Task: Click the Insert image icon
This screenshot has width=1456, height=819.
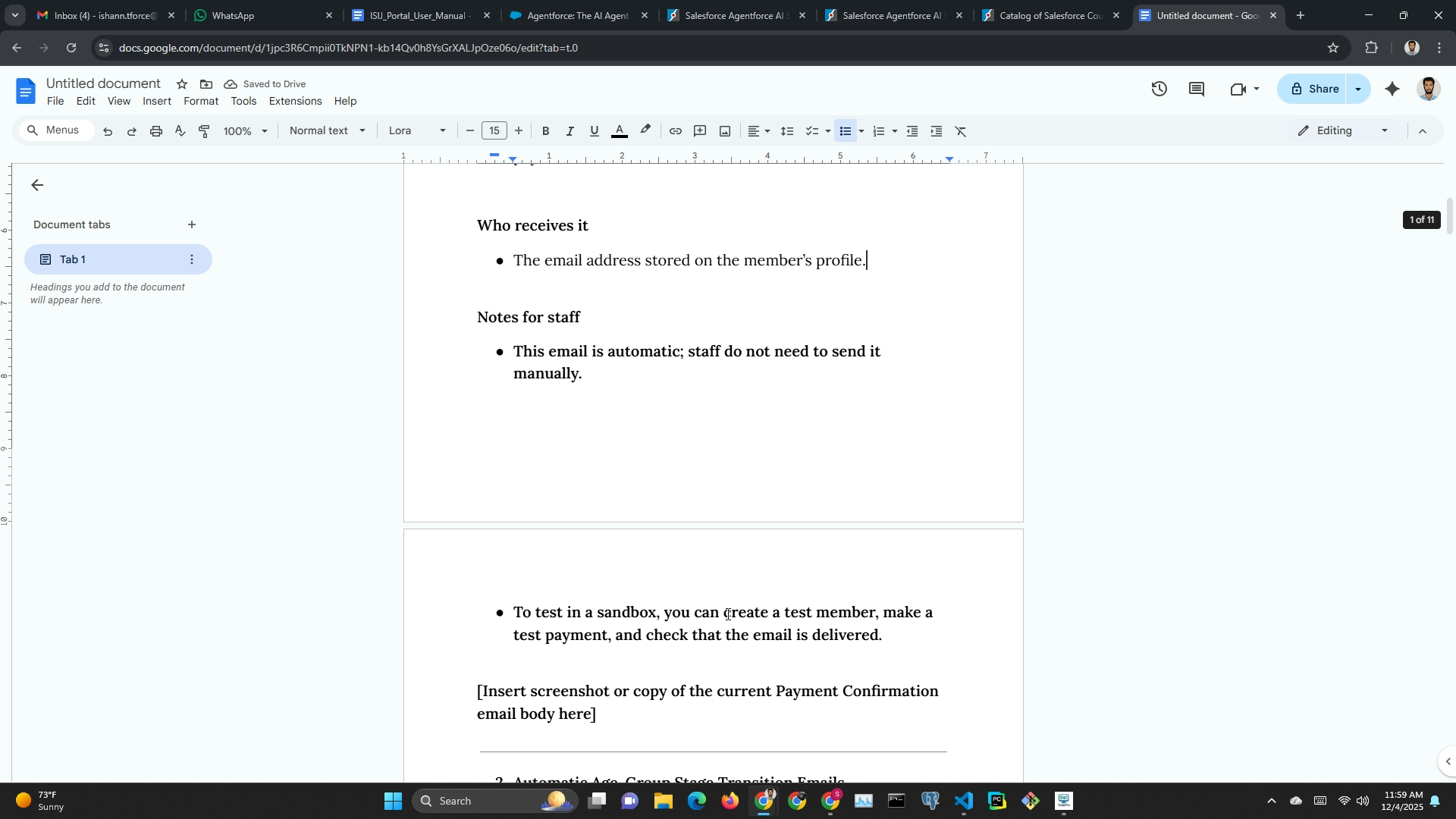Action: 725,131
